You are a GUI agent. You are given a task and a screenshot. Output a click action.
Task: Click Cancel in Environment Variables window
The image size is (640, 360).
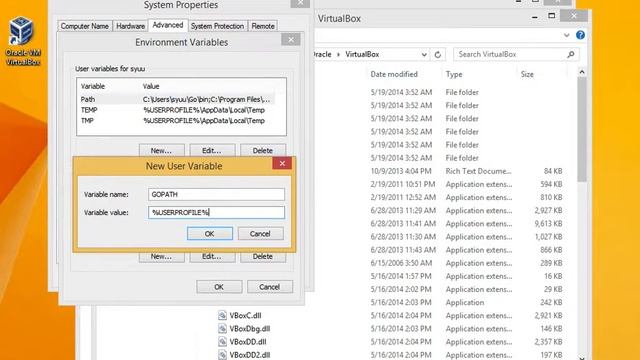pyautogui.click(x=270, y=287)
